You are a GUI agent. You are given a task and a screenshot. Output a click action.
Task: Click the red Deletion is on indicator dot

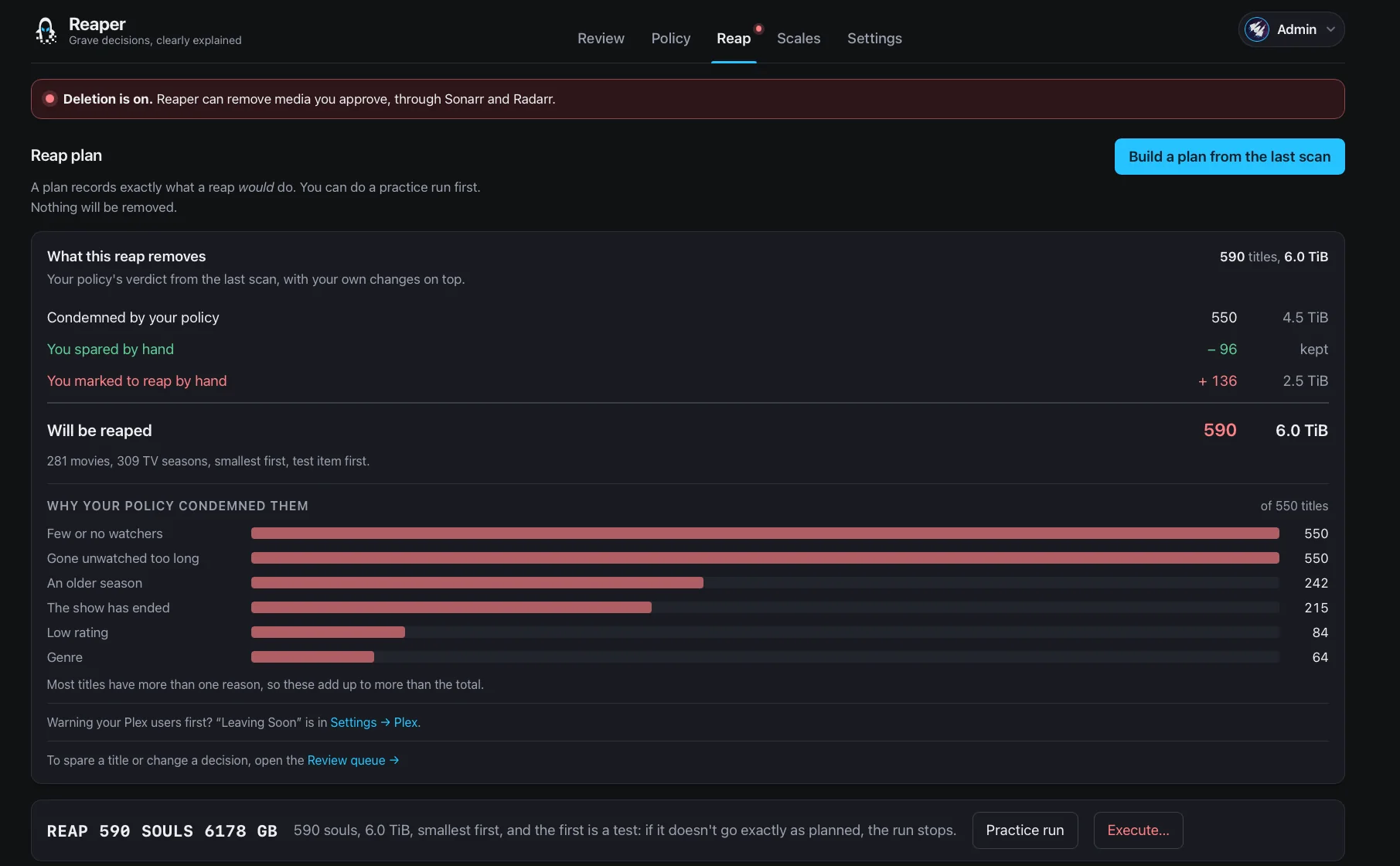(x=49, y=99)
